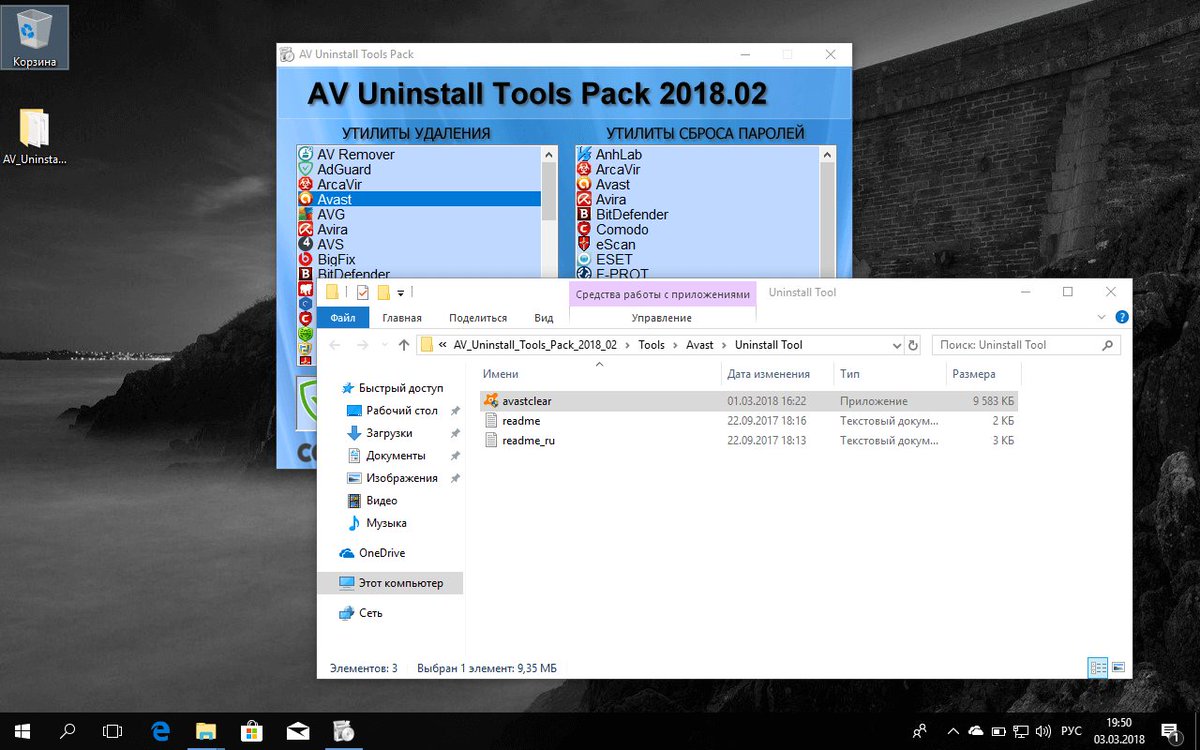This screenshot has height=750, width=1200.
Task: Click the ESET icon in password reset utilities
Action: [584, 259]
